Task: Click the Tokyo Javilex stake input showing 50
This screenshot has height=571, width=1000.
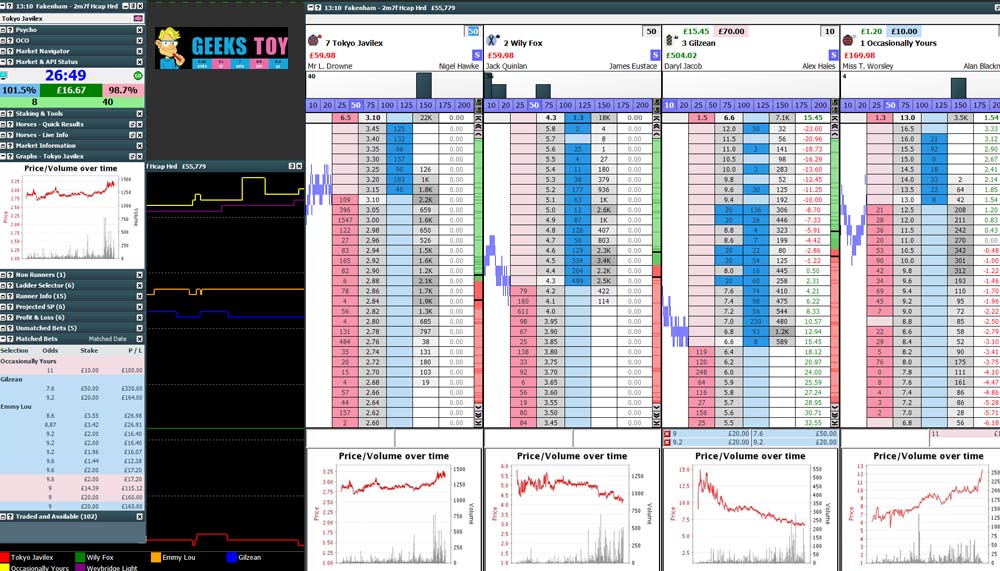Action: [x=473, y=31]
